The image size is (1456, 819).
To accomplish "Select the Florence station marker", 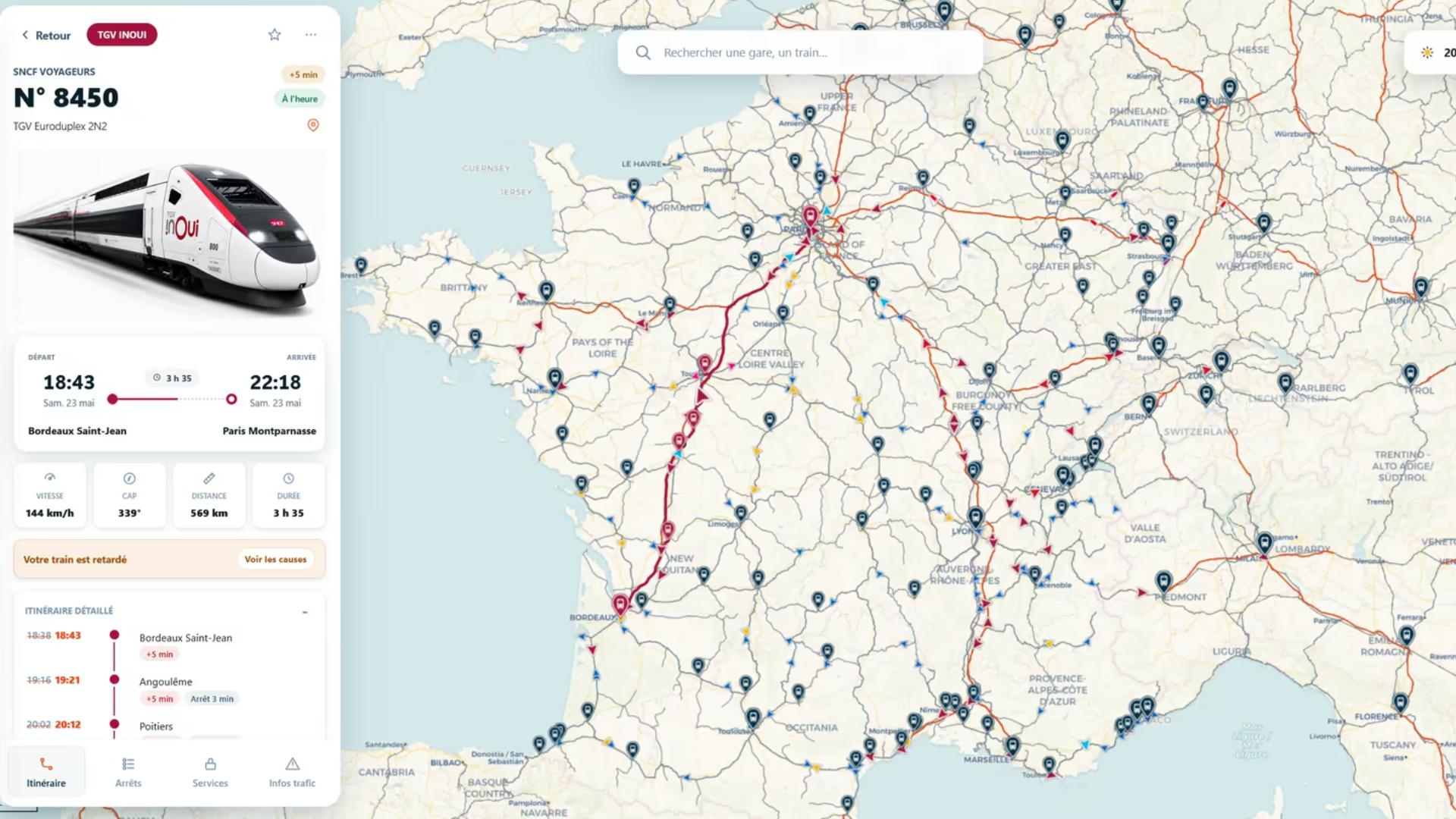I will [1401, 702].
